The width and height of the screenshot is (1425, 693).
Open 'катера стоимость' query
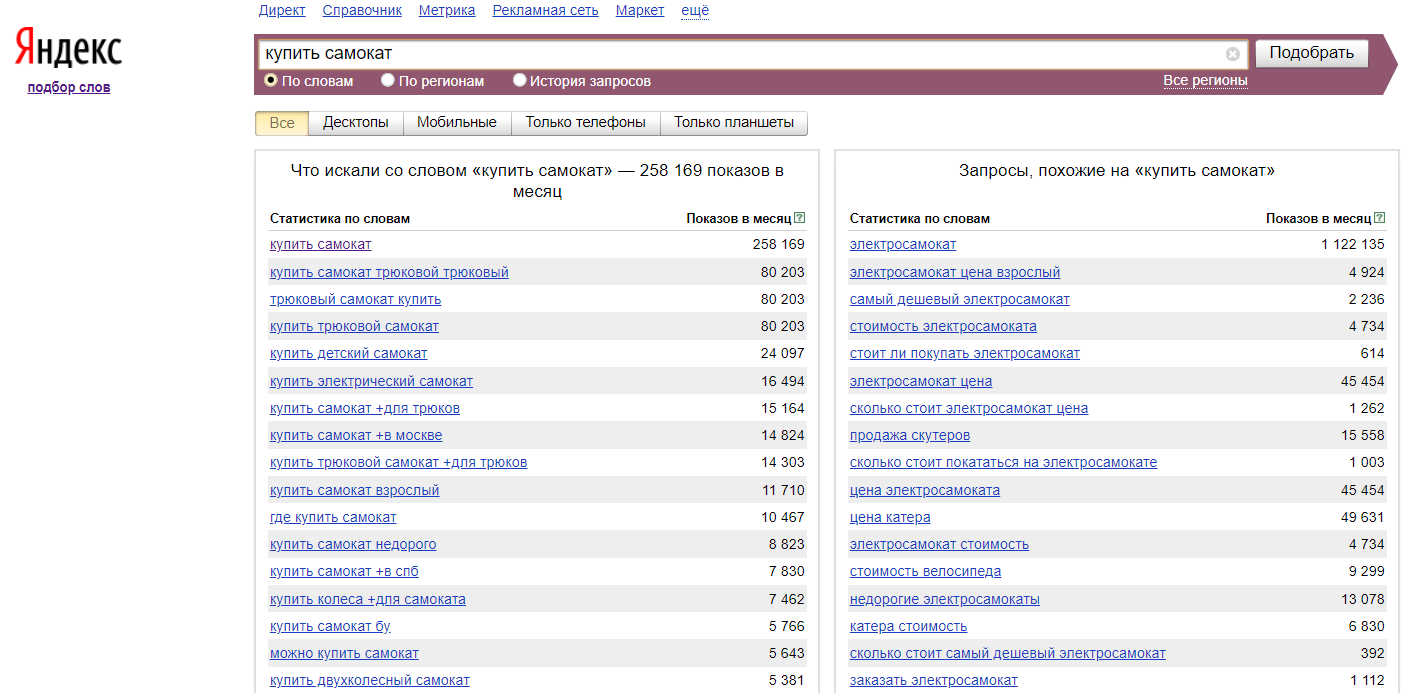point(909,626)
